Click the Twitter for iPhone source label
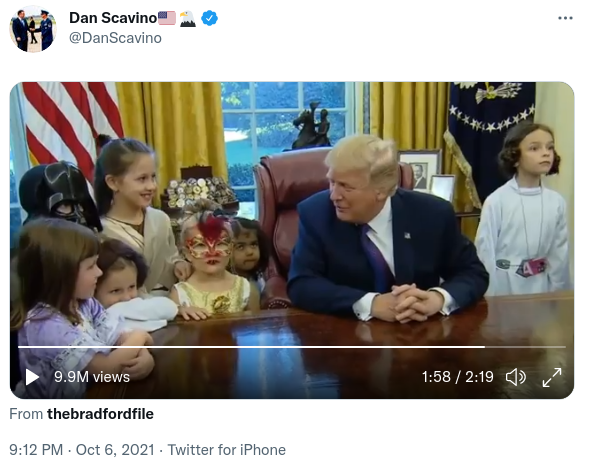Image resolution: width=590 pixels, height=459 pixels. [227, 450]
